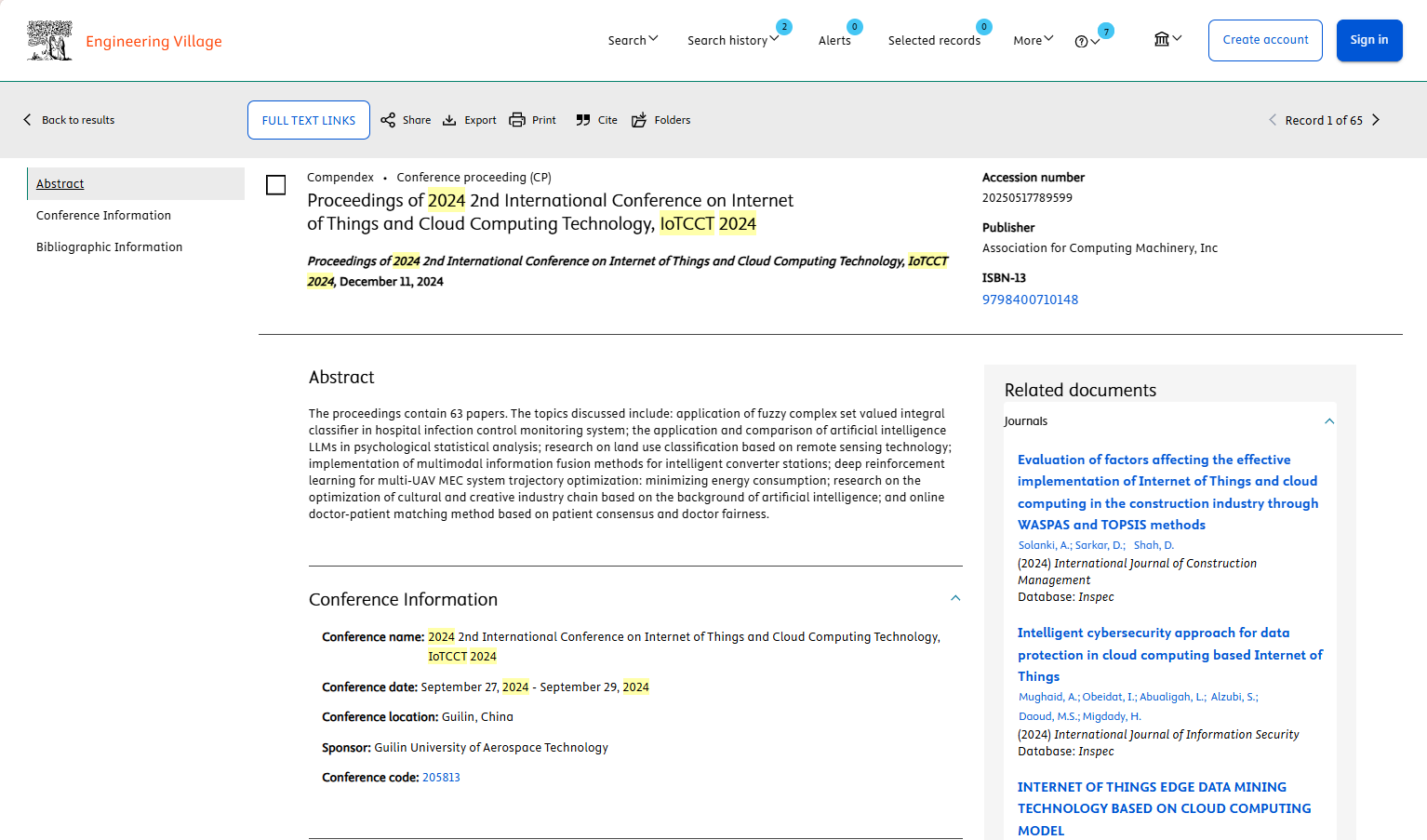Screen dimensions: 1427x840
Task: Click the 'Related documents' heading
Action: pyautogui.click(x=1080, y=391)
